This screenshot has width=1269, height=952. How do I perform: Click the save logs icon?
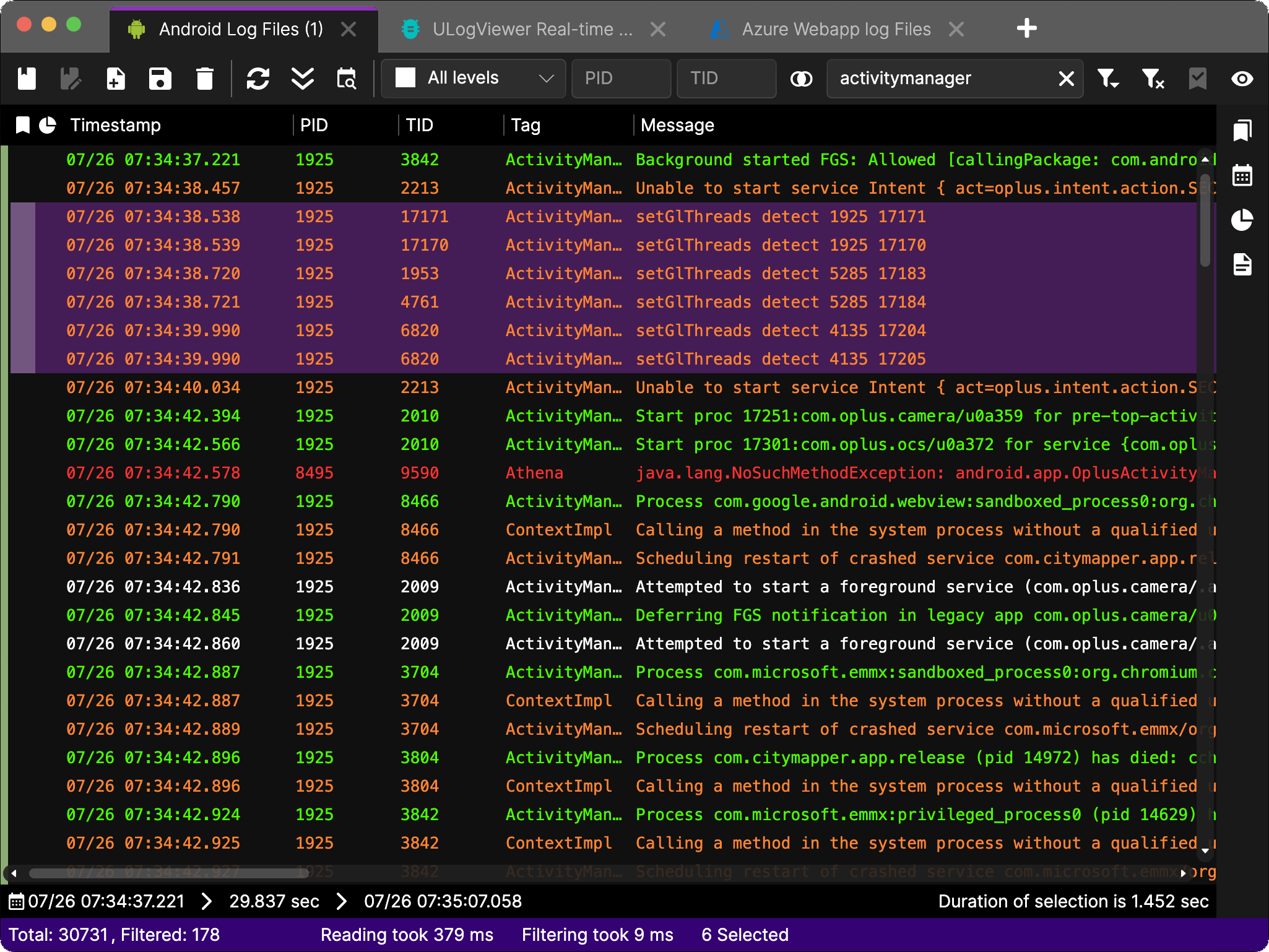click(160, 79)
